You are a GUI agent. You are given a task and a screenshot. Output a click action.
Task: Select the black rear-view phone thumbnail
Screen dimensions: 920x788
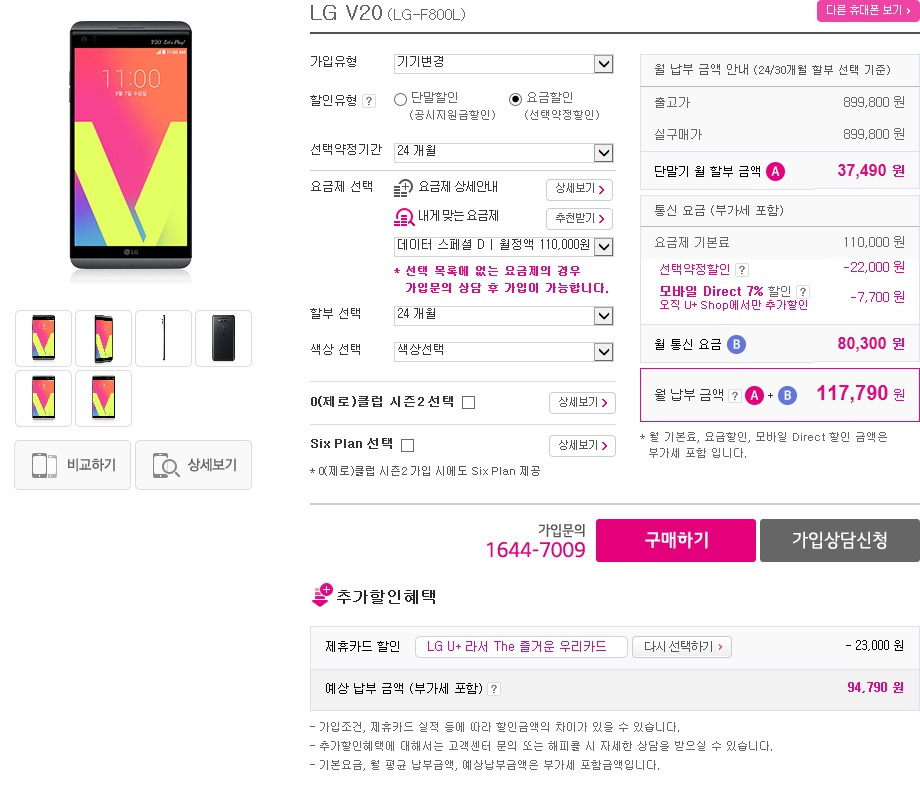(x=223, y=339)
